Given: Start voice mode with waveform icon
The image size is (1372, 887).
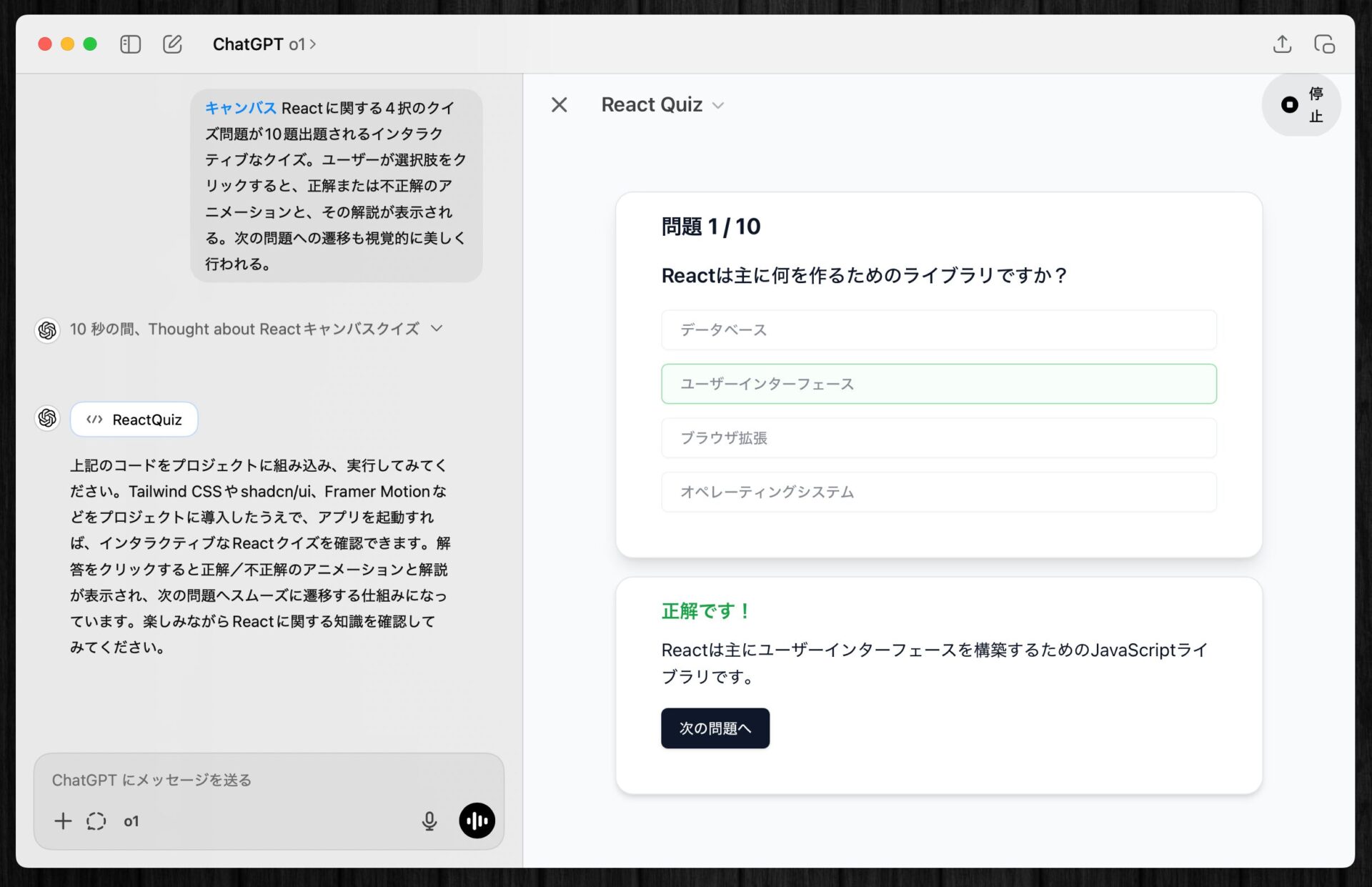Looking at the screenshot, I should tap(477, 821).
